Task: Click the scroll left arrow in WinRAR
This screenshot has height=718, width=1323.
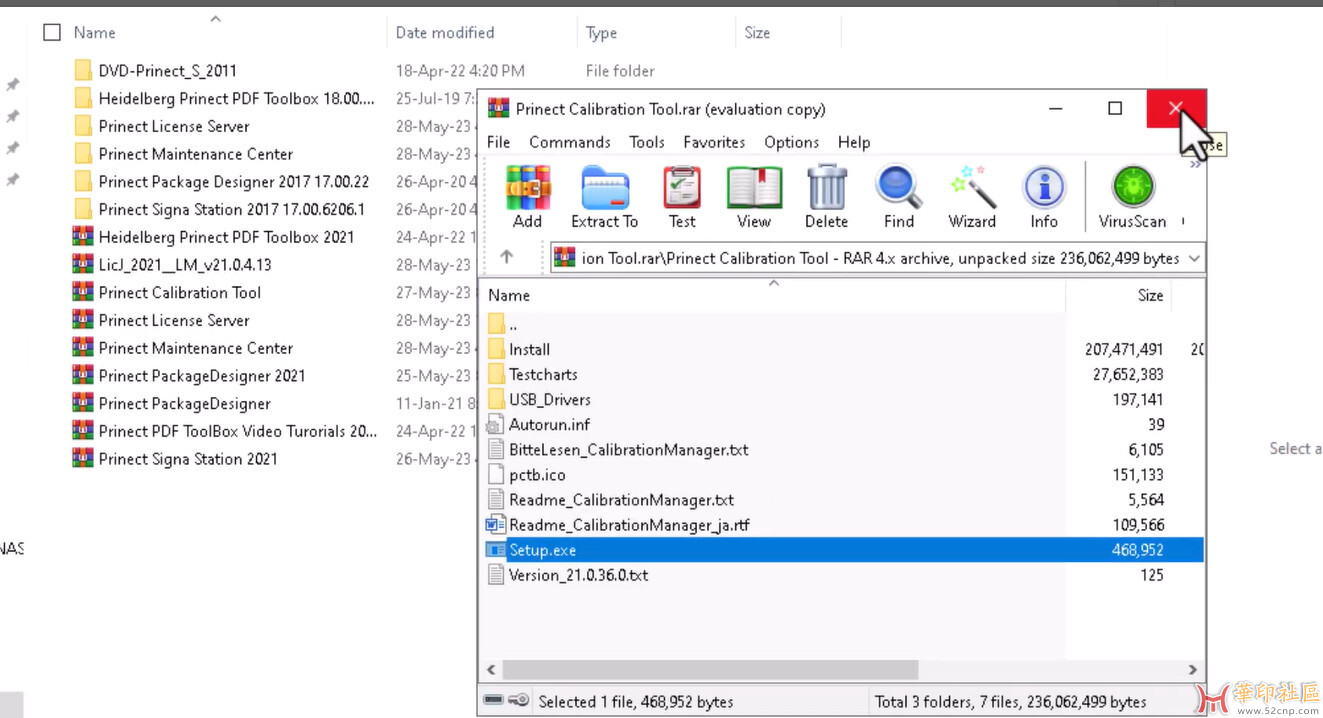Action: tap(491, 669)
